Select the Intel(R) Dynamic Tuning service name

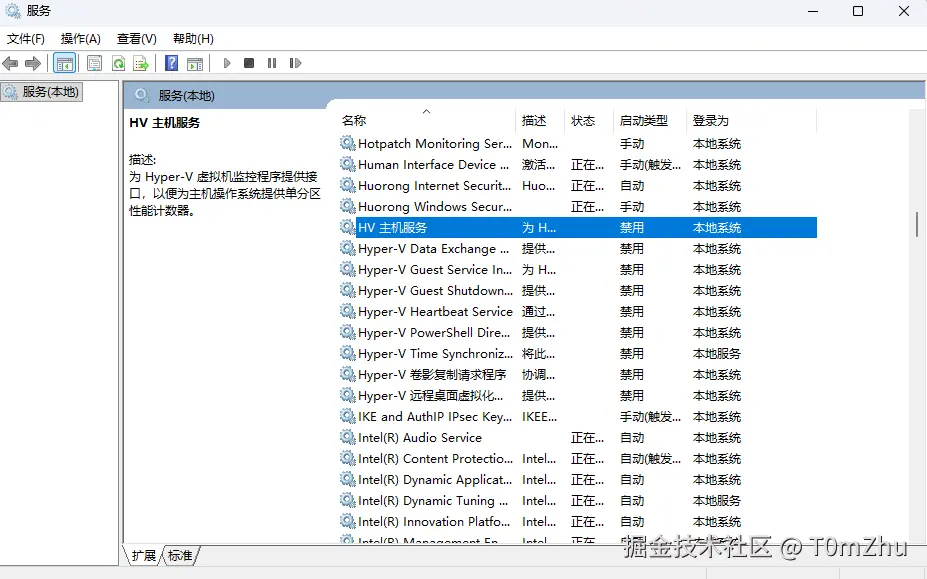click(x=433, y=501)
